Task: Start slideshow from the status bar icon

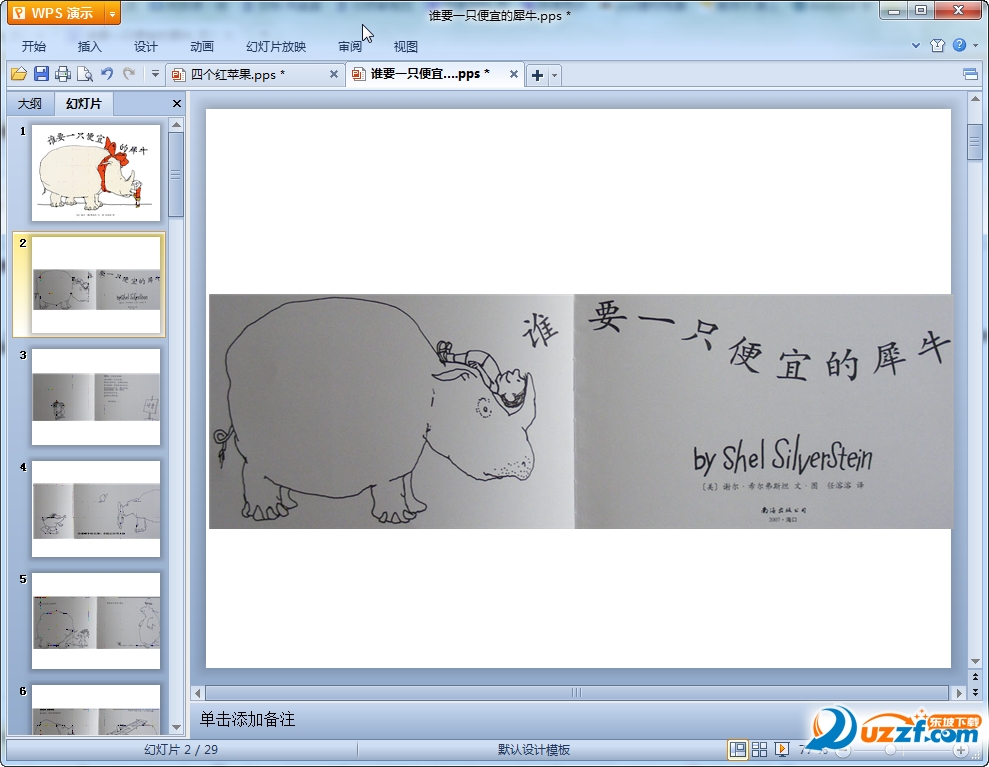Action: coord(782,749)
